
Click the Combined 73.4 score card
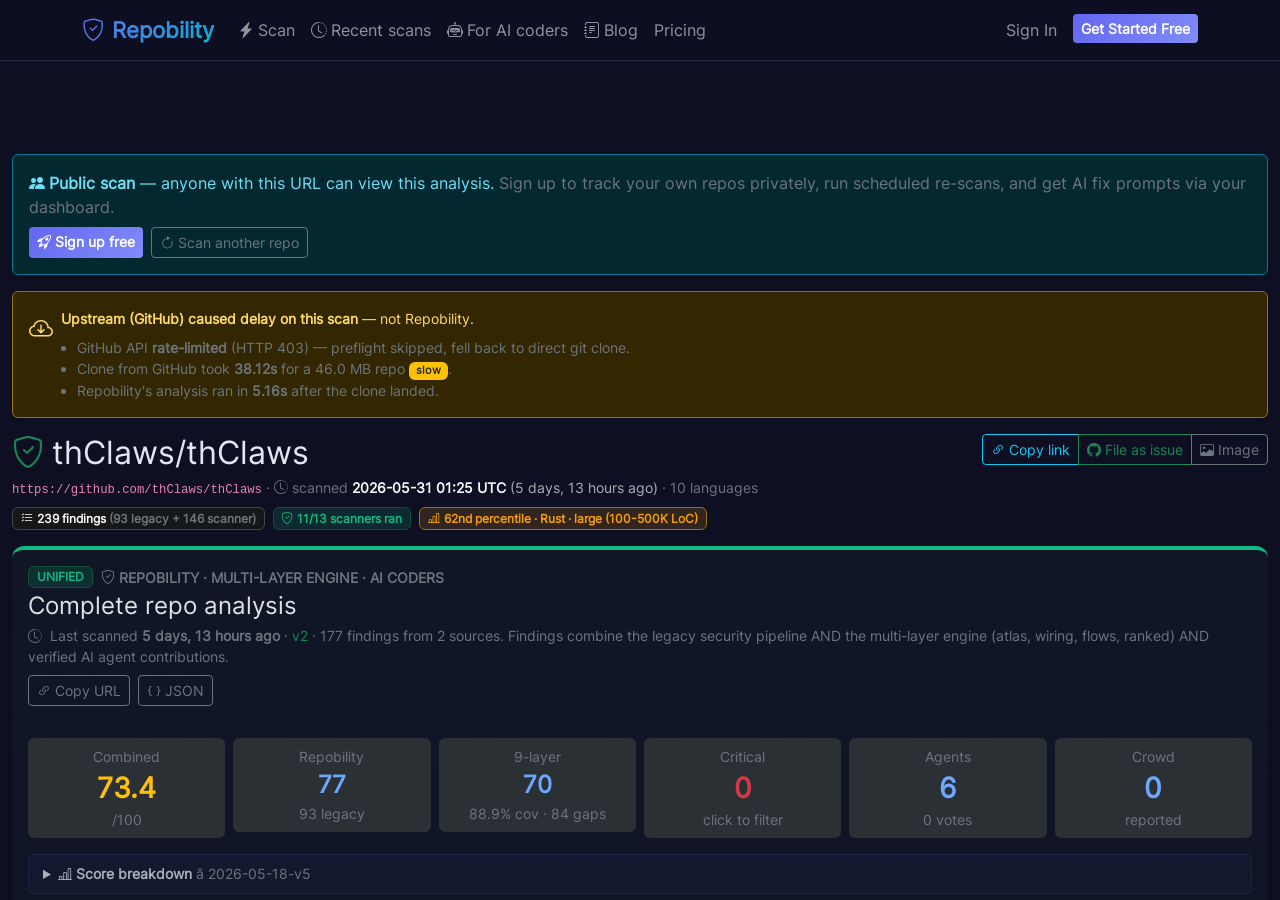(126, 788)
